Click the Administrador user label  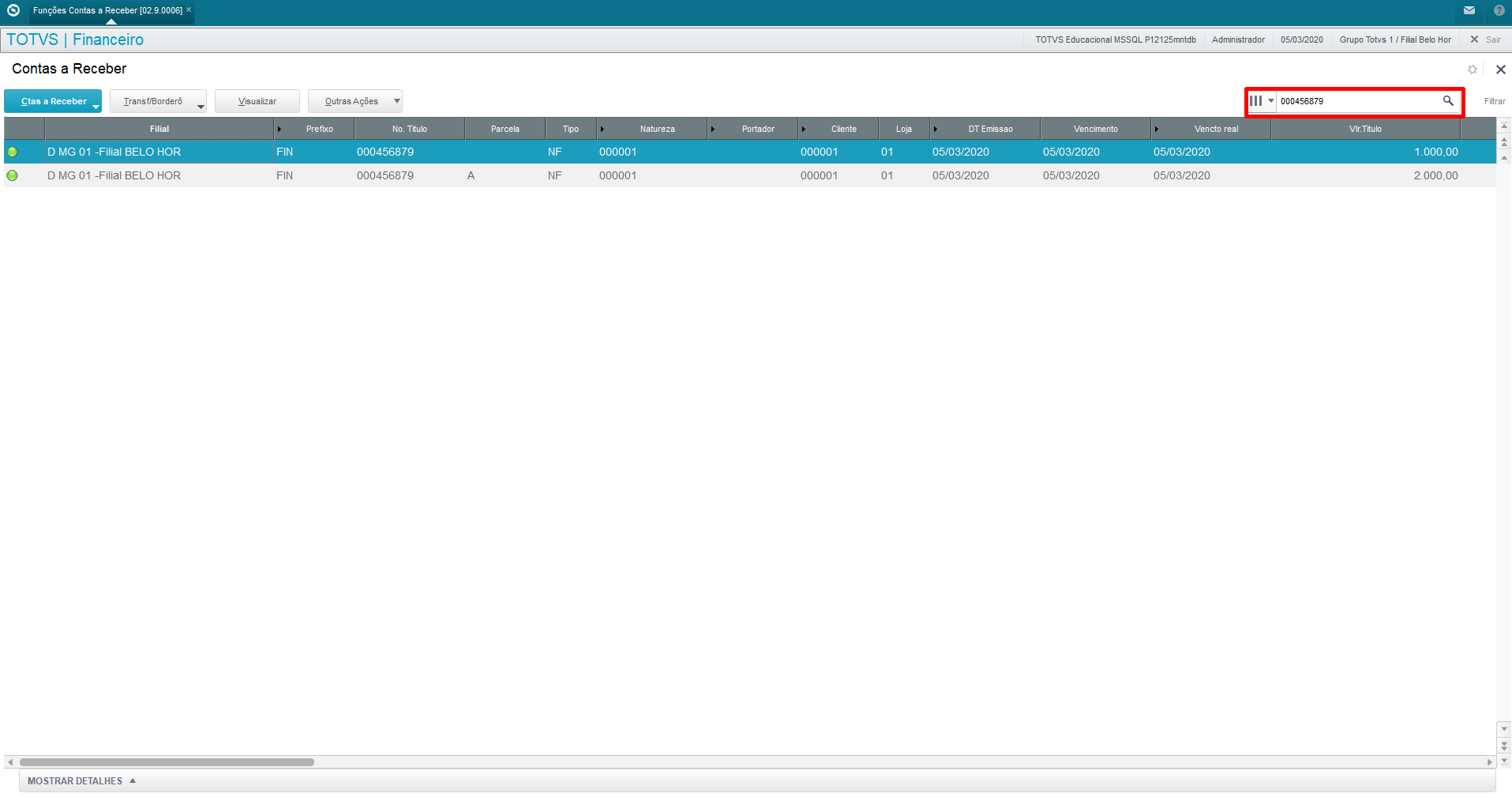point(1238,39)
